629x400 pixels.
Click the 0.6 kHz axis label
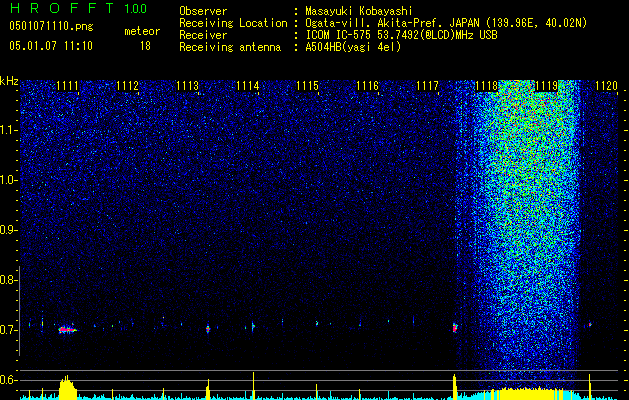click(7, 380)
